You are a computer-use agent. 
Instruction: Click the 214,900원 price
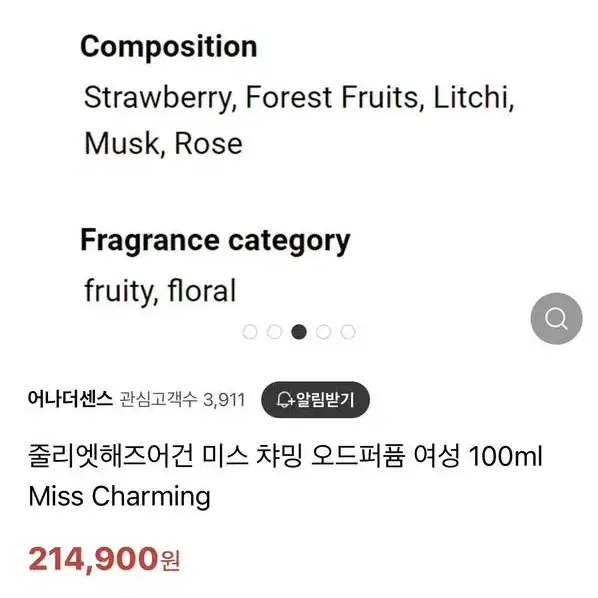[x=104, y=559]
